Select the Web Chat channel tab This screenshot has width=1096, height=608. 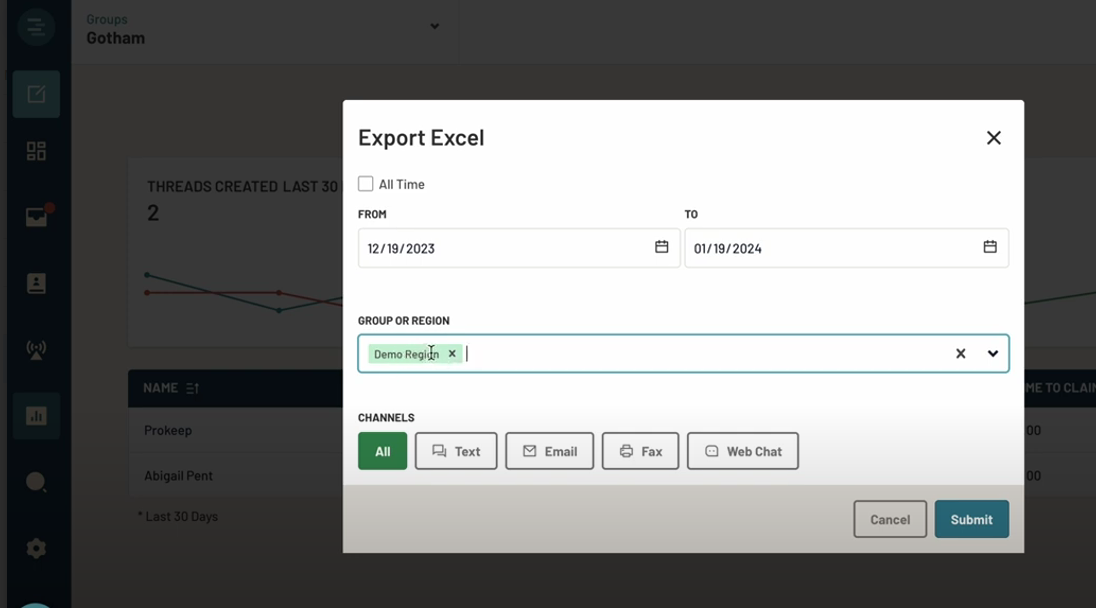pos(742,451)
